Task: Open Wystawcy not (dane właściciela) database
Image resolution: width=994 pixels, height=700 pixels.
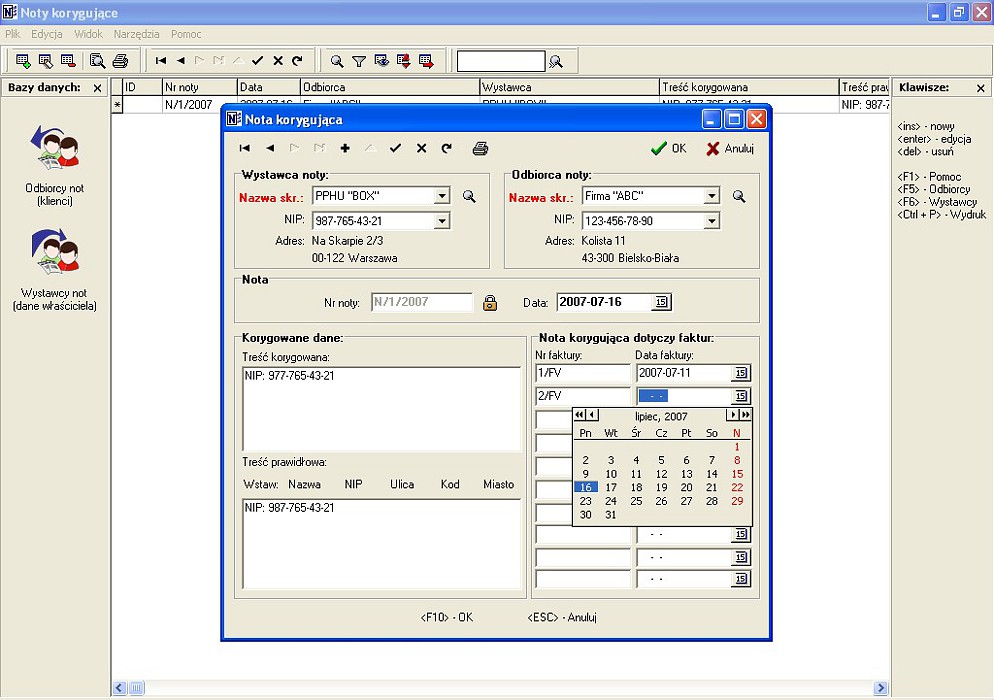Action: (55, 270)
